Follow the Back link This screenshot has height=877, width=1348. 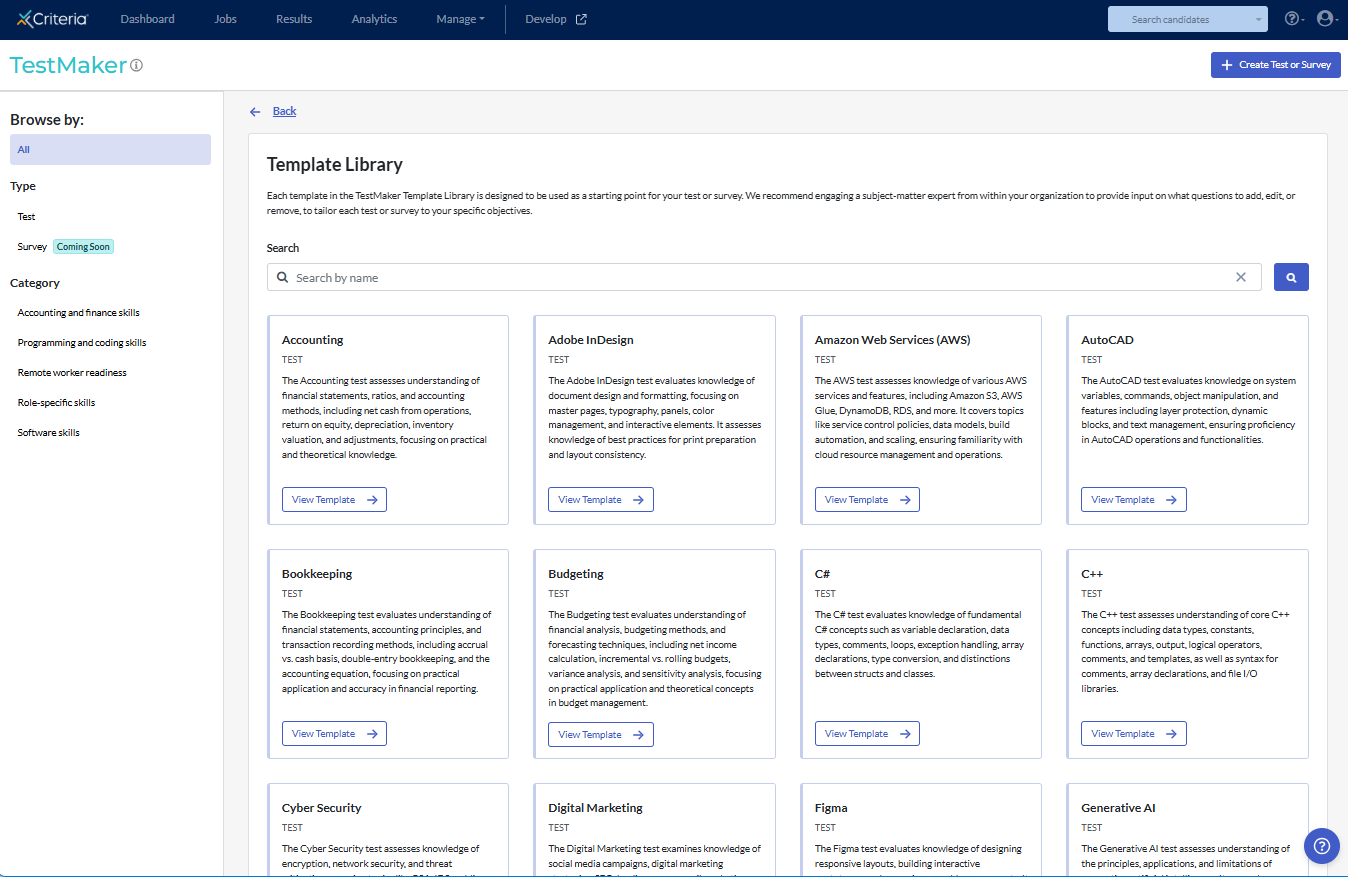coord(285,112)
